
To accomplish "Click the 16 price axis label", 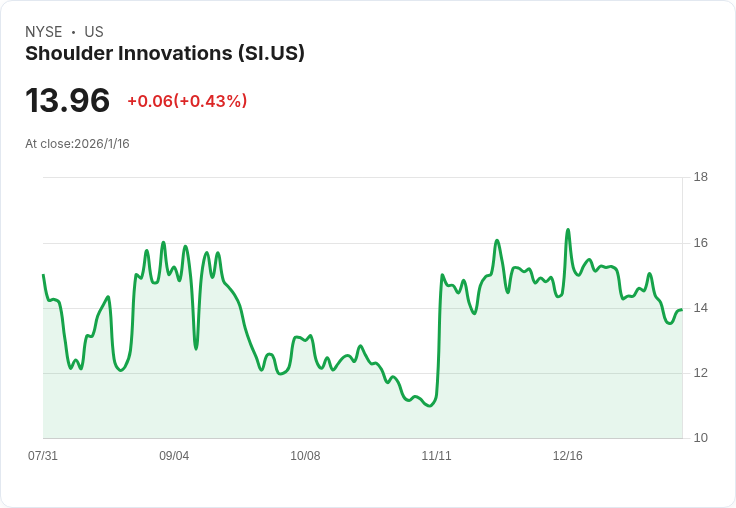I will [701, 243].
